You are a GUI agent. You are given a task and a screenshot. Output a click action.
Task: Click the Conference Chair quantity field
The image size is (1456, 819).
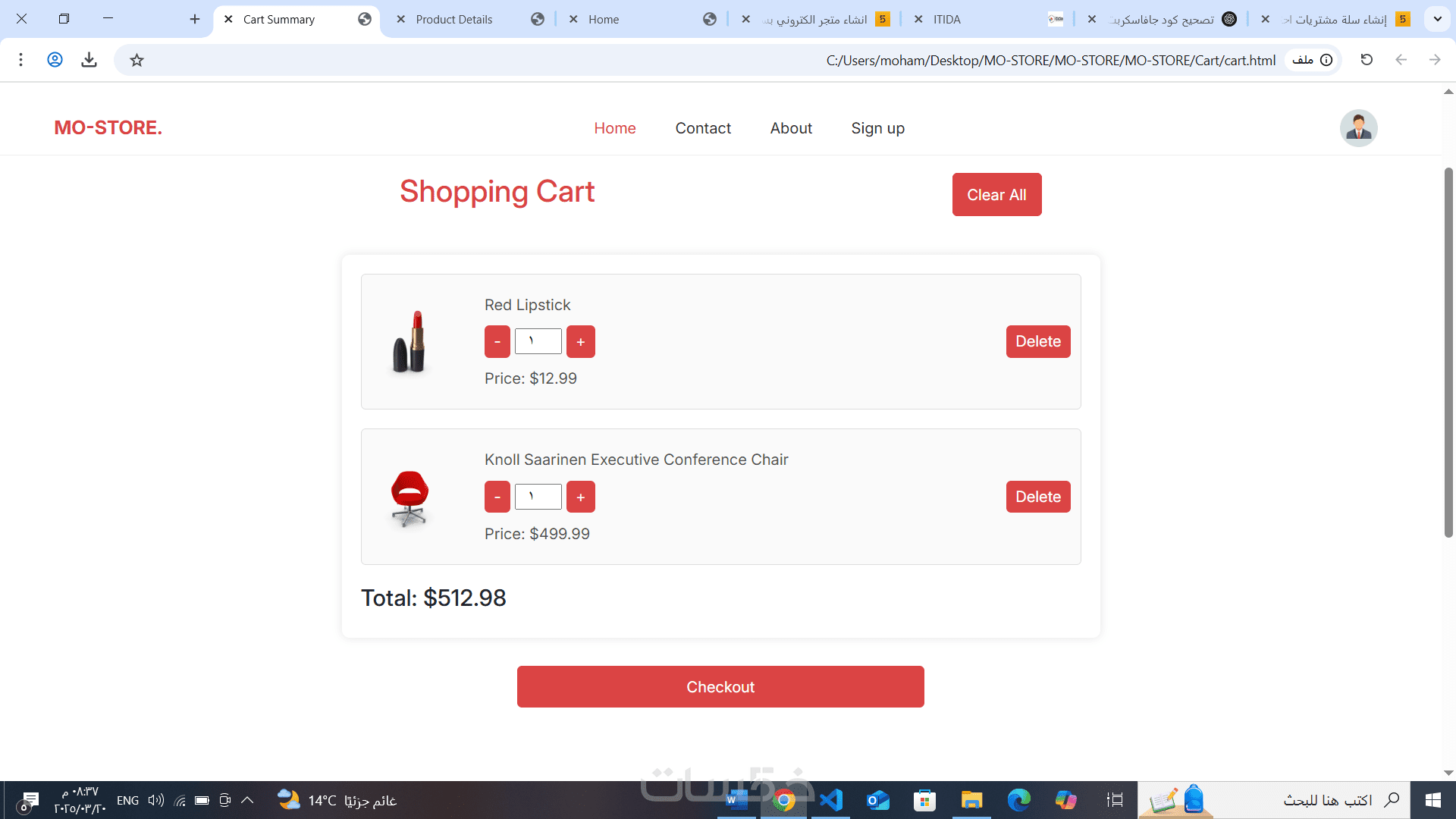(538, 497)
